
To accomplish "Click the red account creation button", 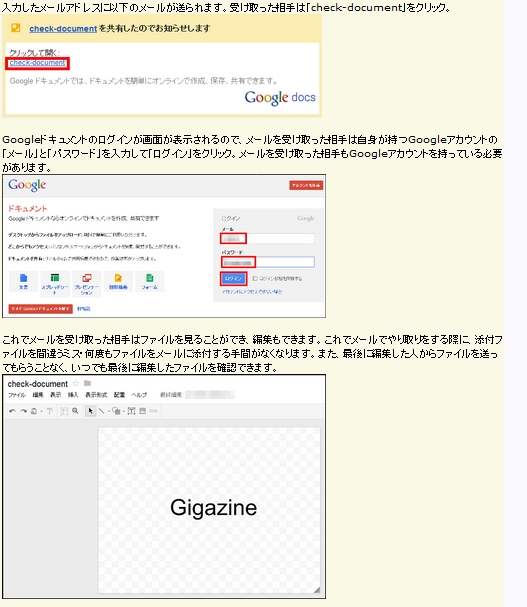I will coord(306,185).
